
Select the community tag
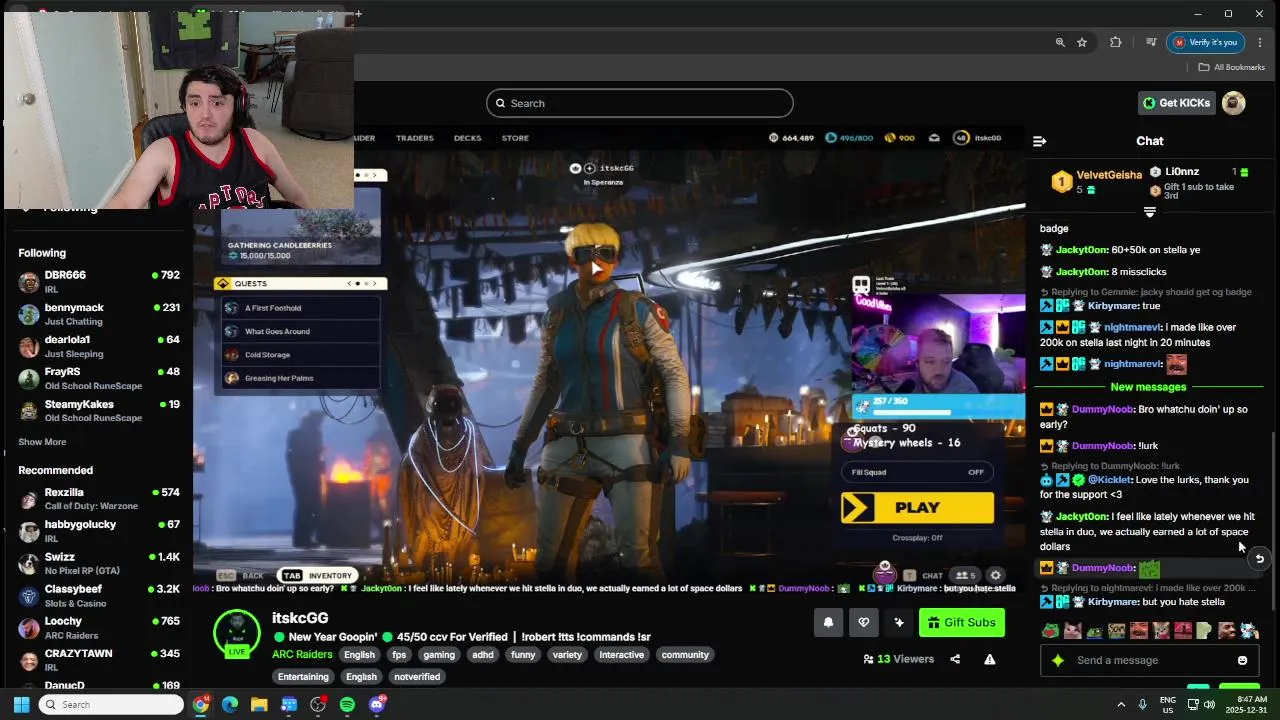[685, 655]
